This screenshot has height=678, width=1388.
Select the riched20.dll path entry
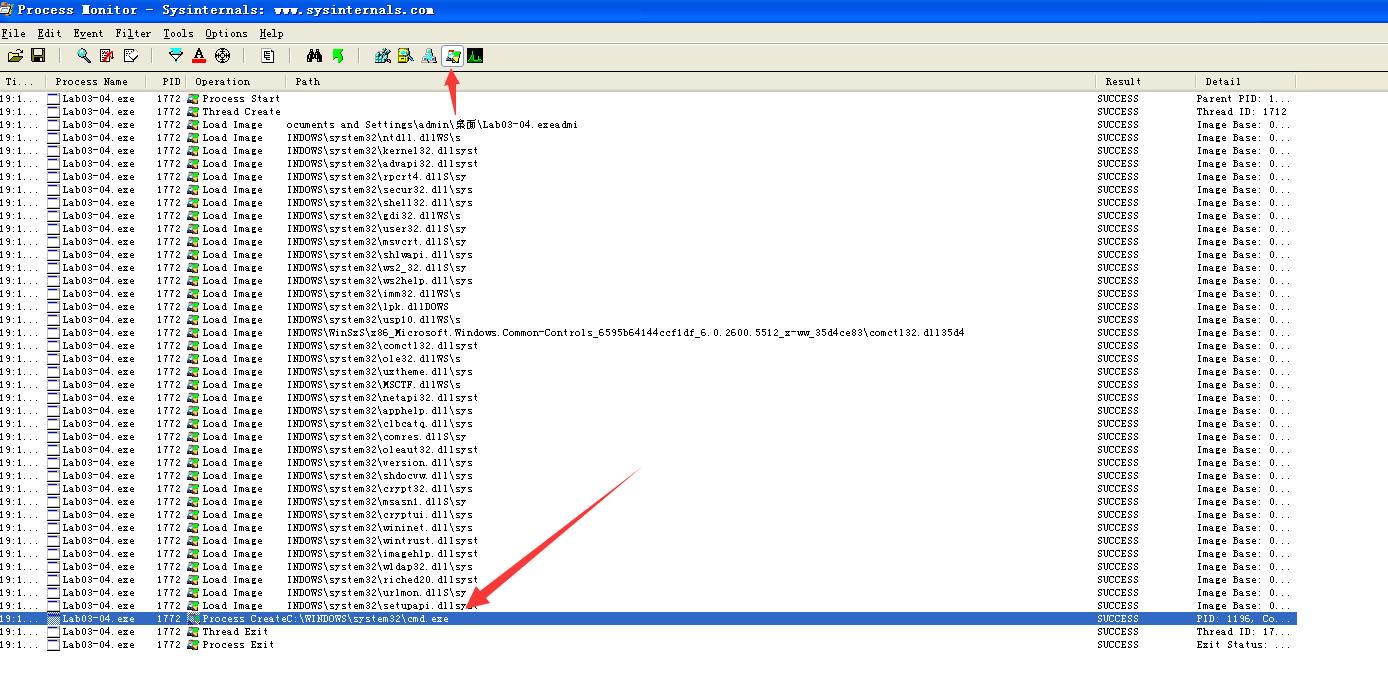pyautogui.click(x=382, y=580)
